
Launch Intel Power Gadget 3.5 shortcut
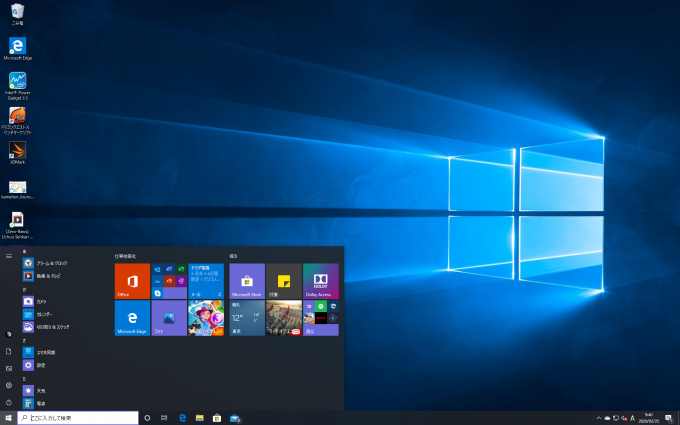click(x=17, y=86)
